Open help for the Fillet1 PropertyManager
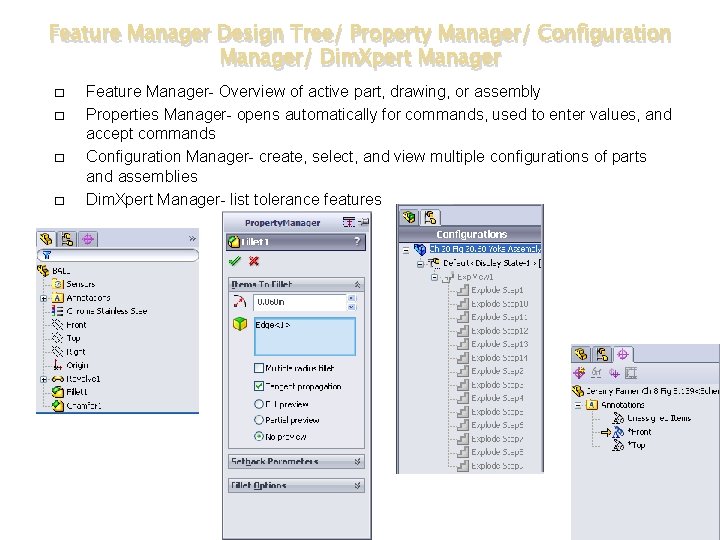The width and height of the screenshot is (720, 540). pos(357,242)
